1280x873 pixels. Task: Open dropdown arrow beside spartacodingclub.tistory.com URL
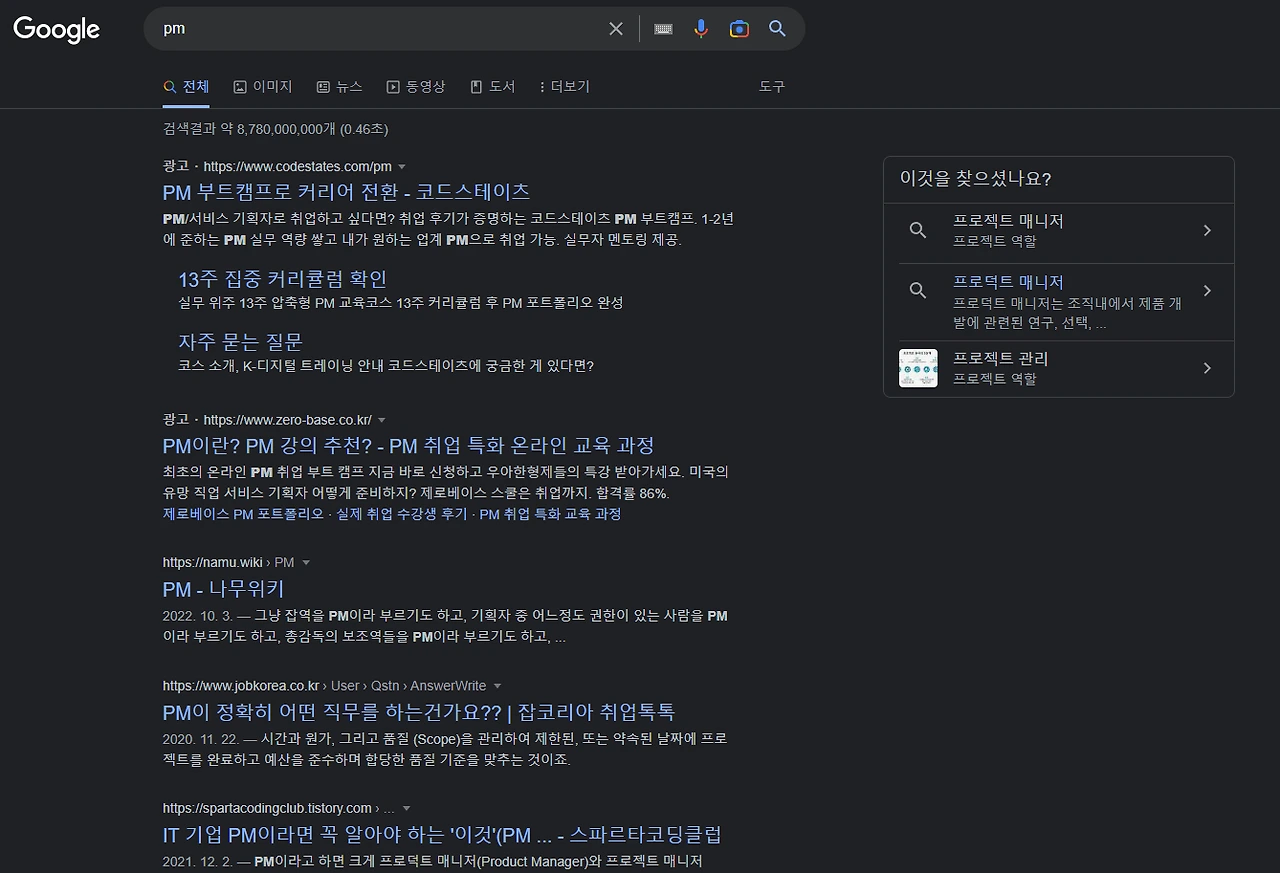(x=406, y=809)
